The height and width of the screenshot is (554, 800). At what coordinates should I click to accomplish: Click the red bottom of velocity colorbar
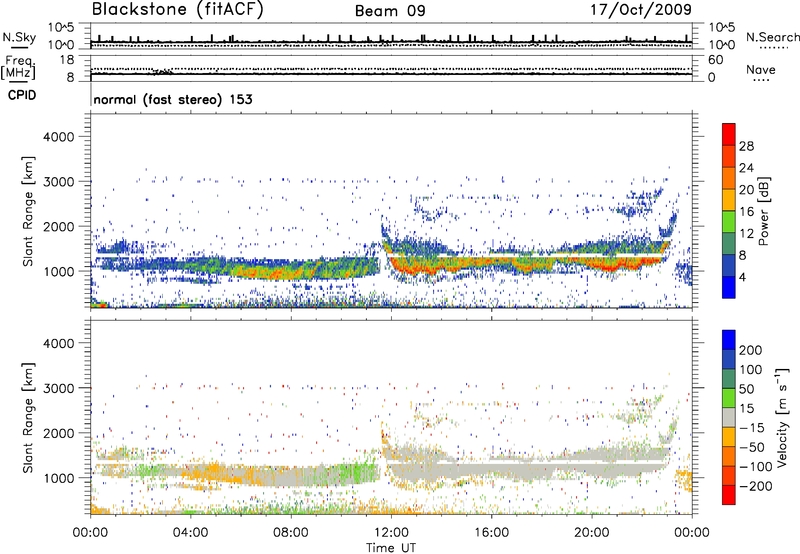point(729,495)
